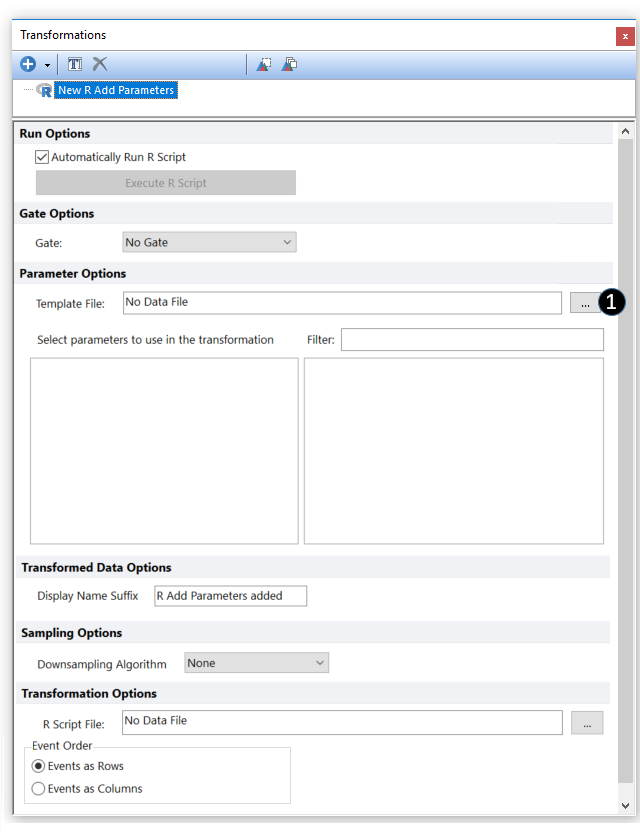Viewport: 640px width, 832px height.
Task: Click the right parameters list box
Action: coord(454,451)
